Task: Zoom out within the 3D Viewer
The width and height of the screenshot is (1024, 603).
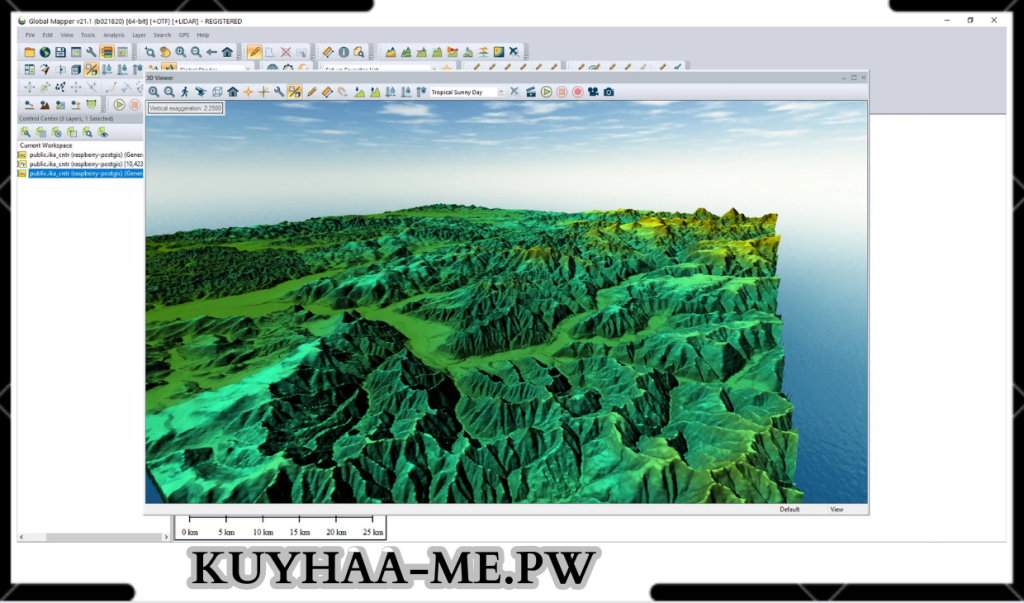Action: pyautogui.click(x=169, y=92)
